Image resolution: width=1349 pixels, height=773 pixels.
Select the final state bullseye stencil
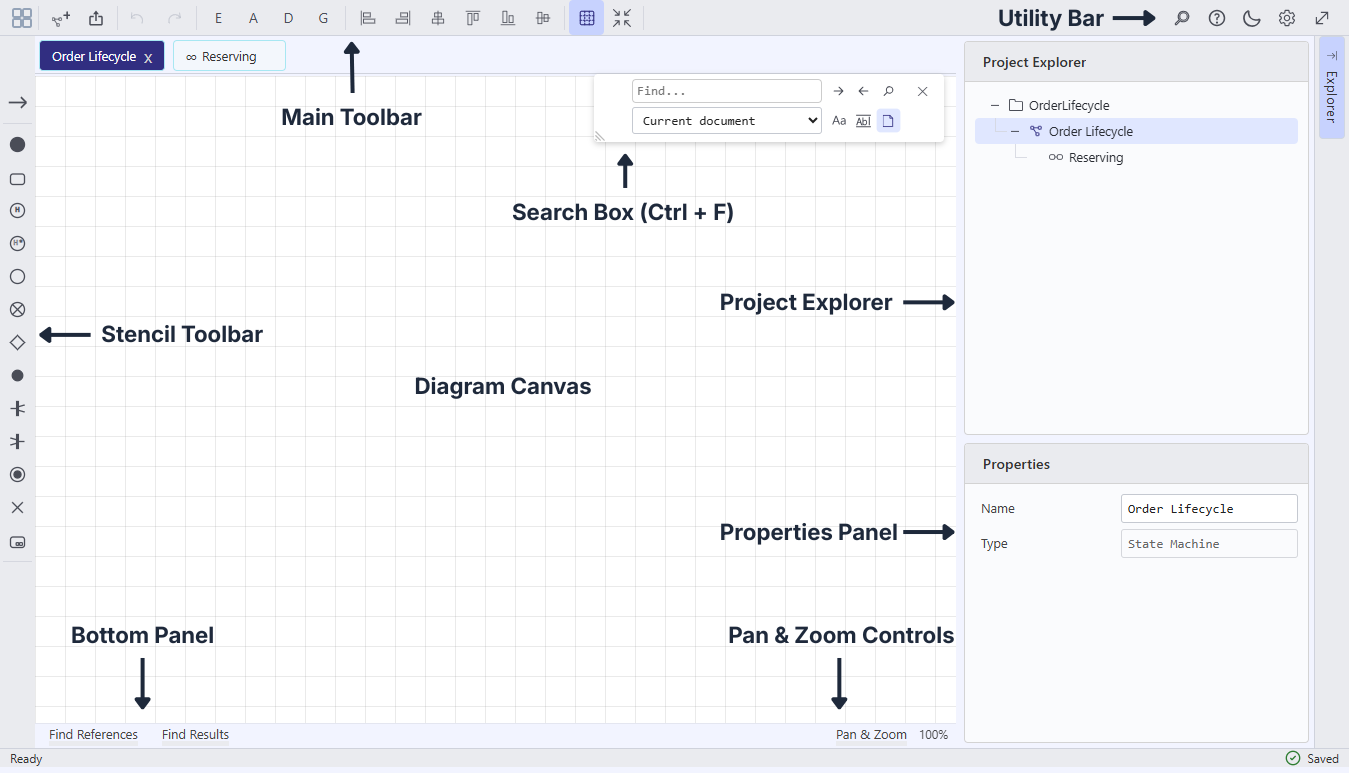pyautogui.click(x=17, y=474)
